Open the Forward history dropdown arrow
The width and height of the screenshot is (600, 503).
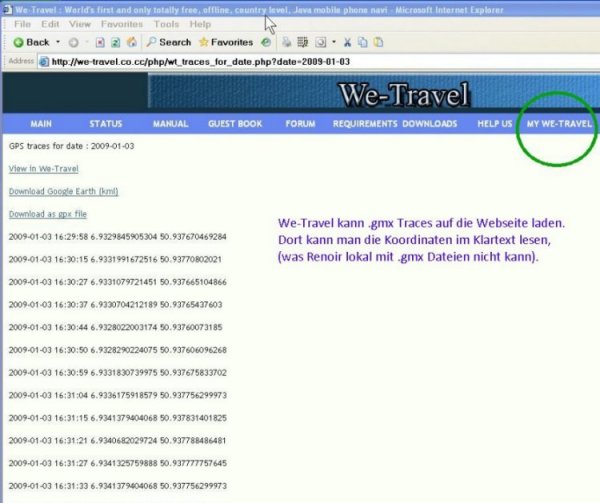(87, 42)
